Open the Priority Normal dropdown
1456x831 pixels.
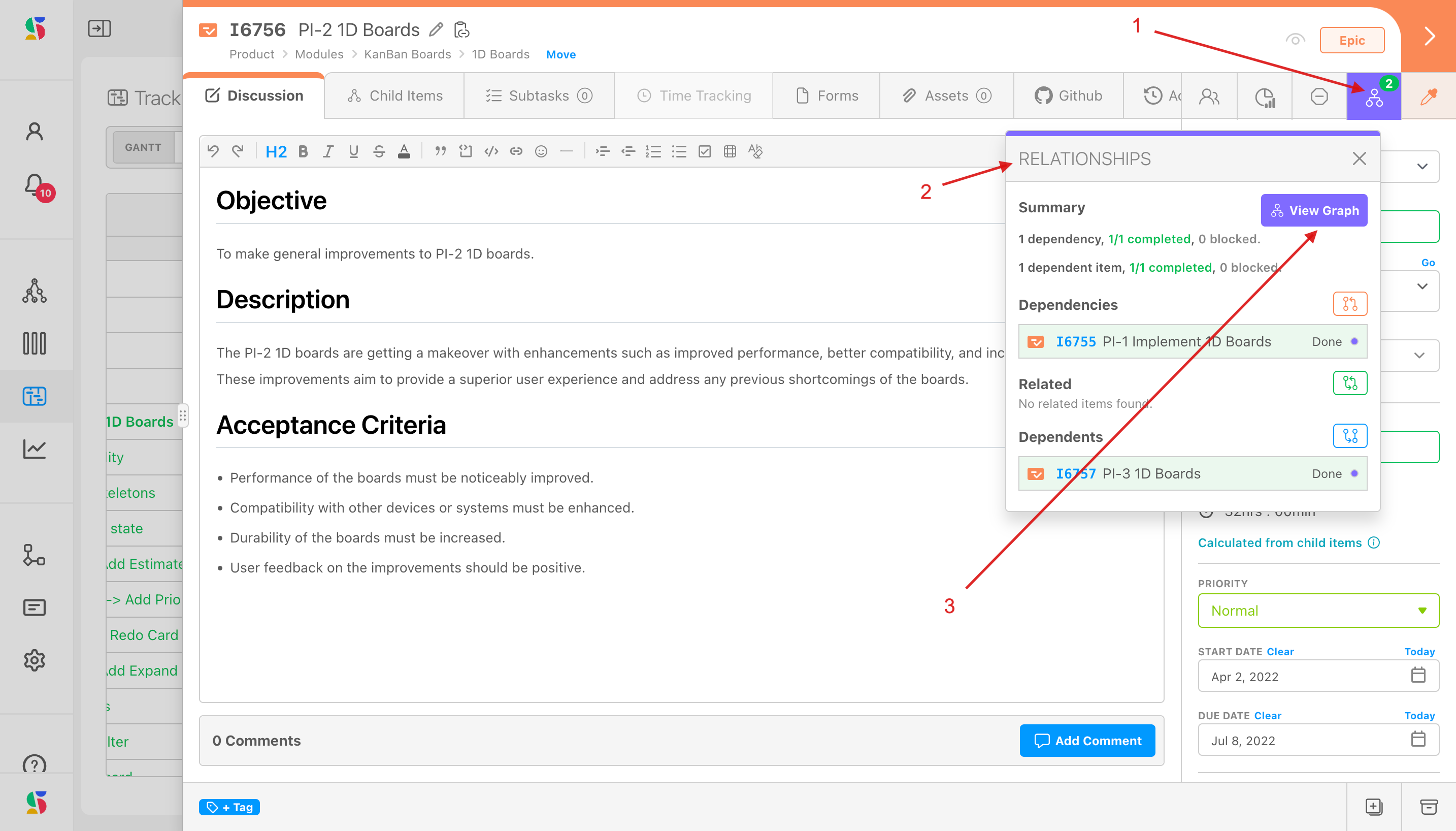point(1318,611)
